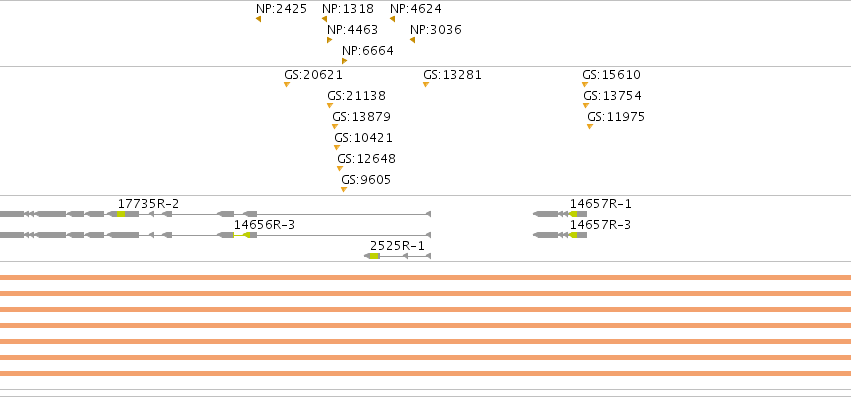Click the NP:2425 label text
The width and height of the screenshot is (851, 397).
[x=281, y=9]
